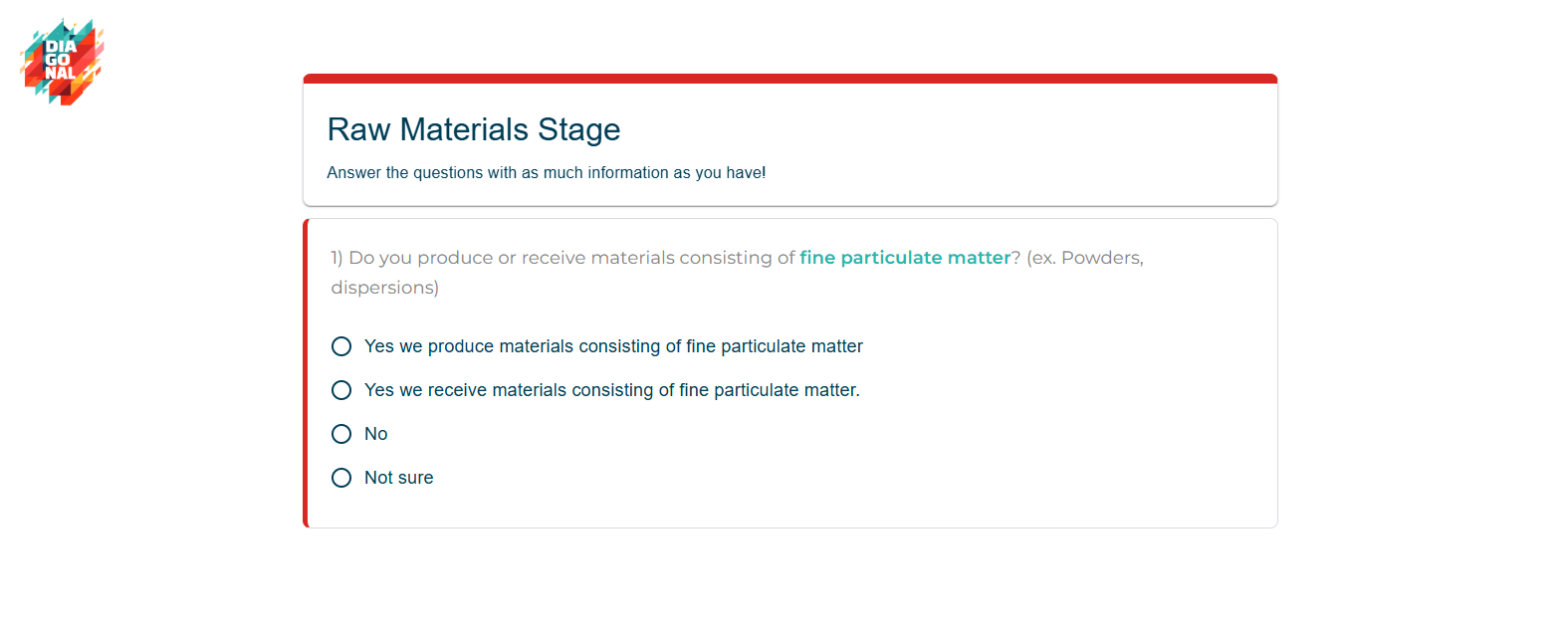This screenshot has width=1568, height=627.
Task: Click the red left border of question card
Action: point(306,373)
